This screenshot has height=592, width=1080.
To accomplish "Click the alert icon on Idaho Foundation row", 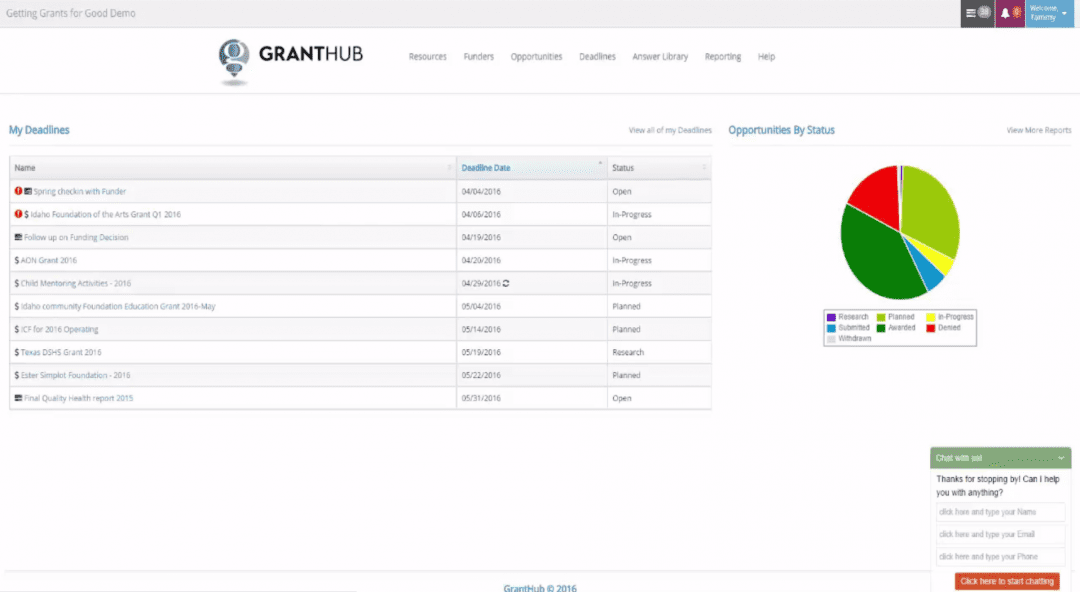I will click(17, 214).
